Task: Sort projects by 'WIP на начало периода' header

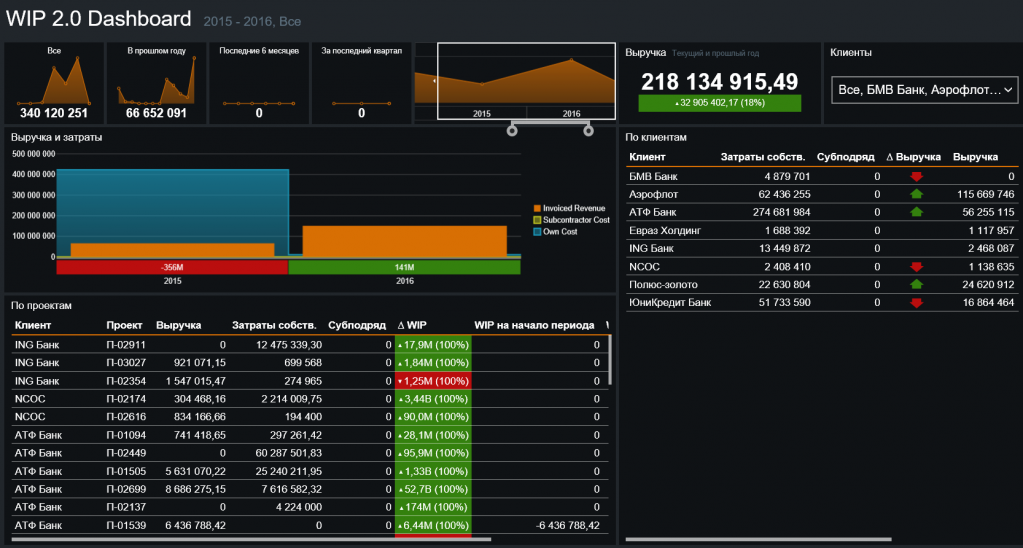Action: (534, 325)
